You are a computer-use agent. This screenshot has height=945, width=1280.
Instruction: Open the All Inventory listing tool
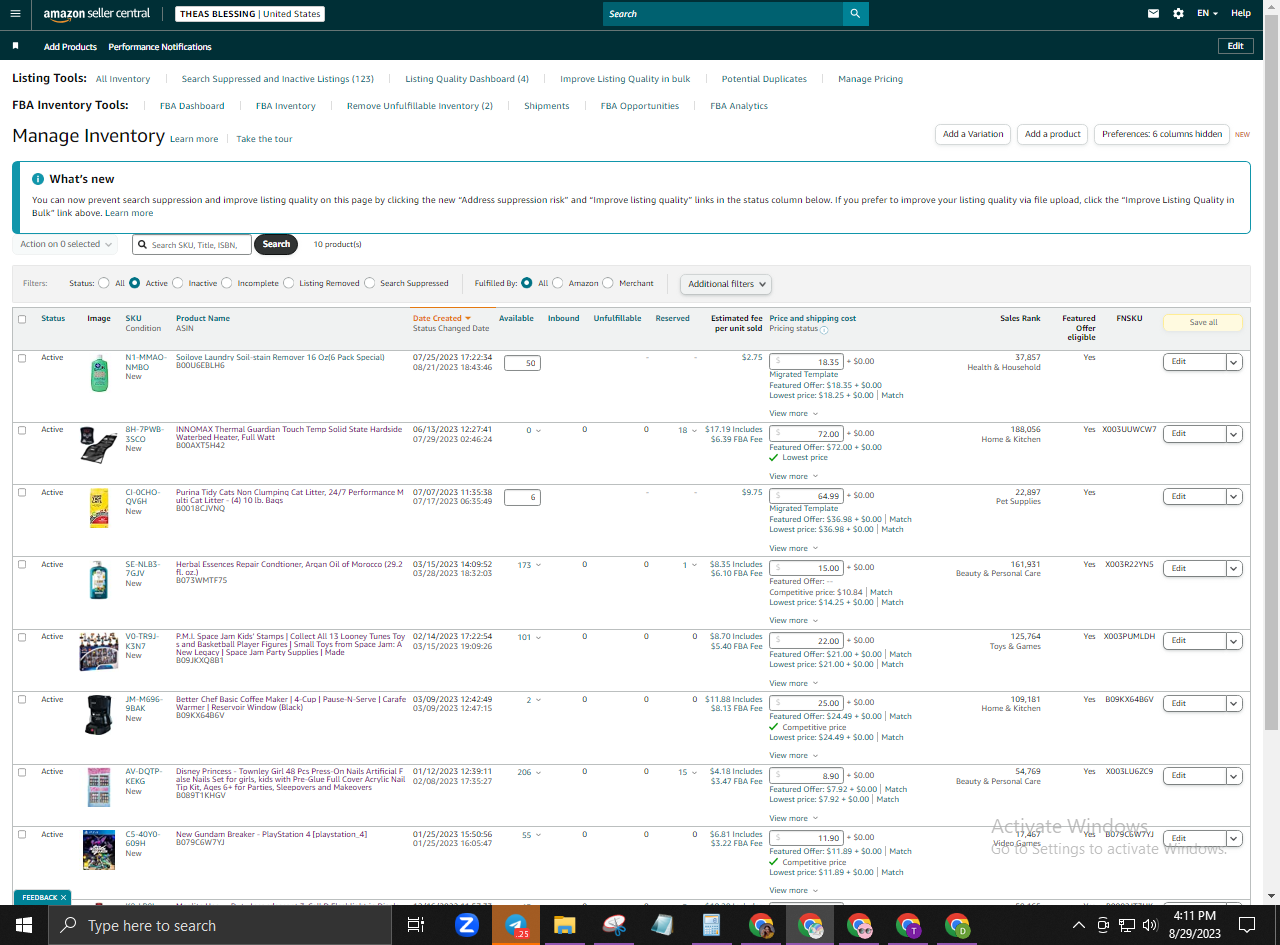point(123,79)
